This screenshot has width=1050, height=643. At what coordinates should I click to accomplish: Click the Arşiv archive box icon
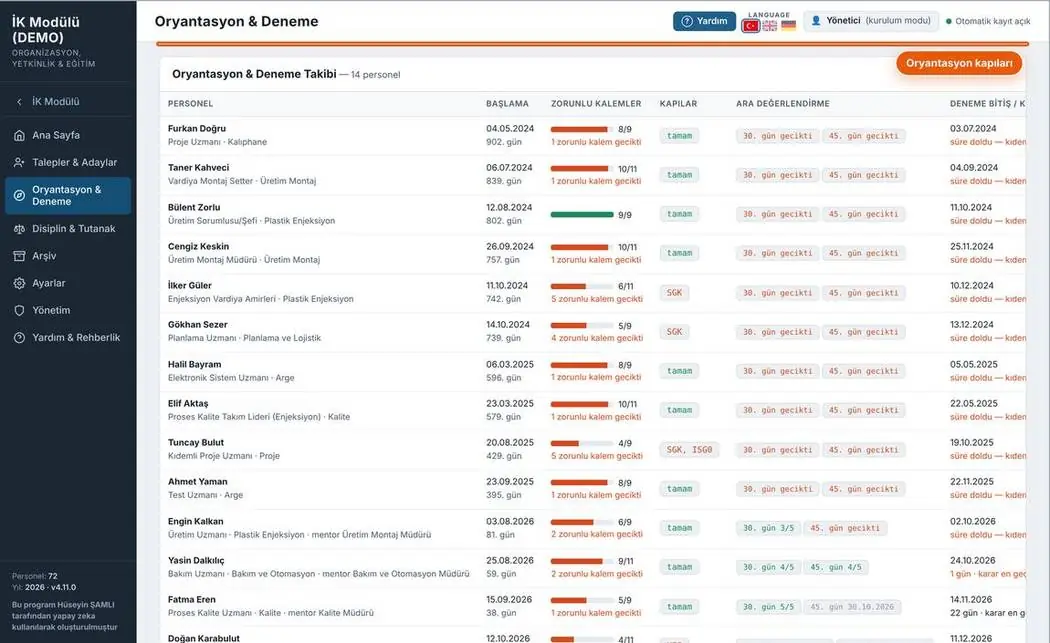coord(19,256)
